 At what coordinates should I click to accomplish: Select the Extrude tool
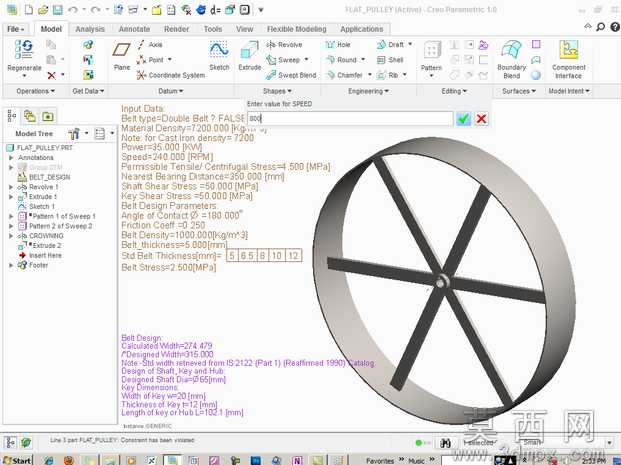click(x=250, y=55)
